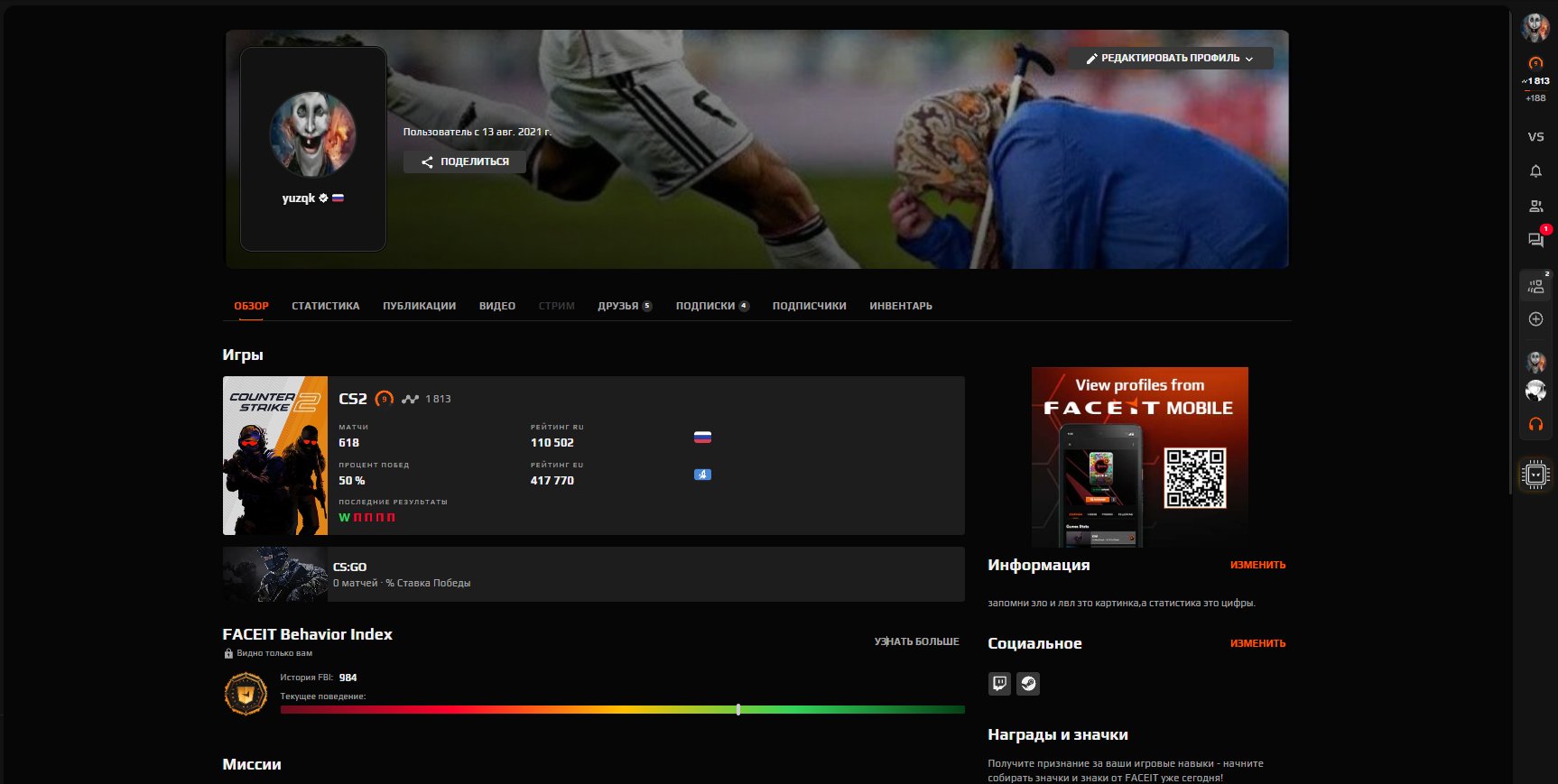This screenshot has height=784, width=1558.
Task: Open chat messages with unread badge
Action: pyautogui.click(x=1535, y=240)
